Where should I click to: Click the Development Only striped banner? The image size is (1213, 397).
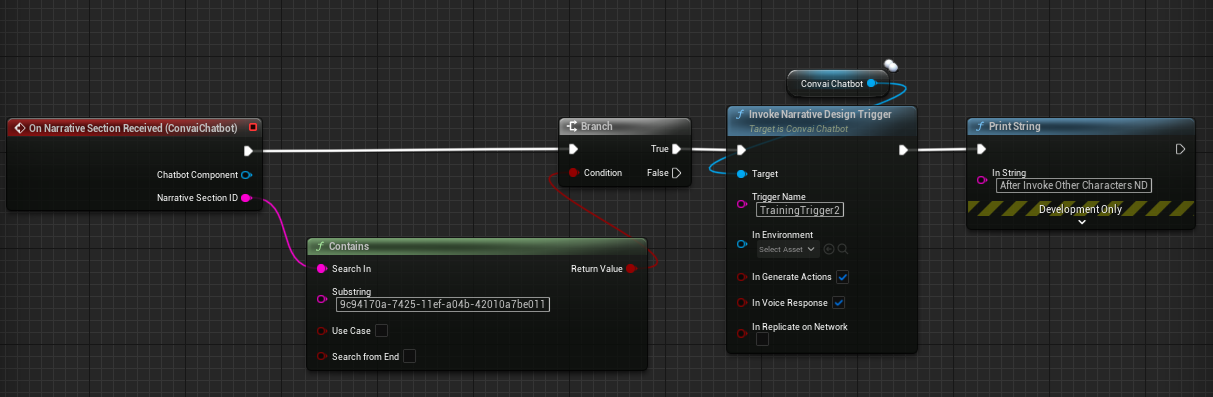point(1081,209)
